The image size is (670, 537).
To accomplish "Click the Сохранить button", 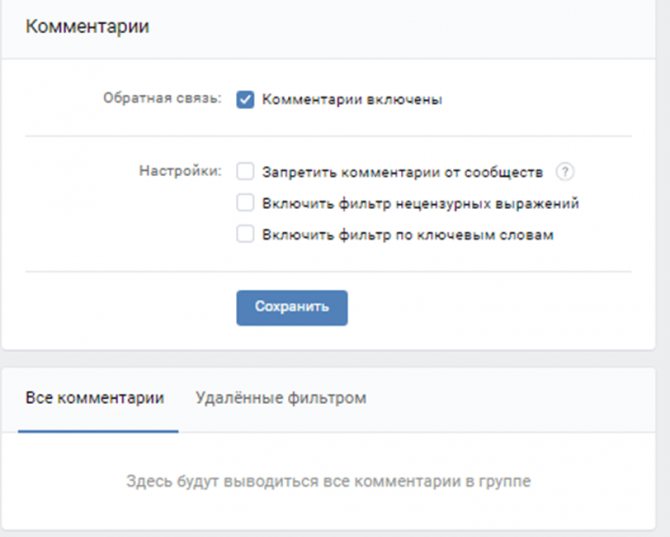I will click(292, 308).
